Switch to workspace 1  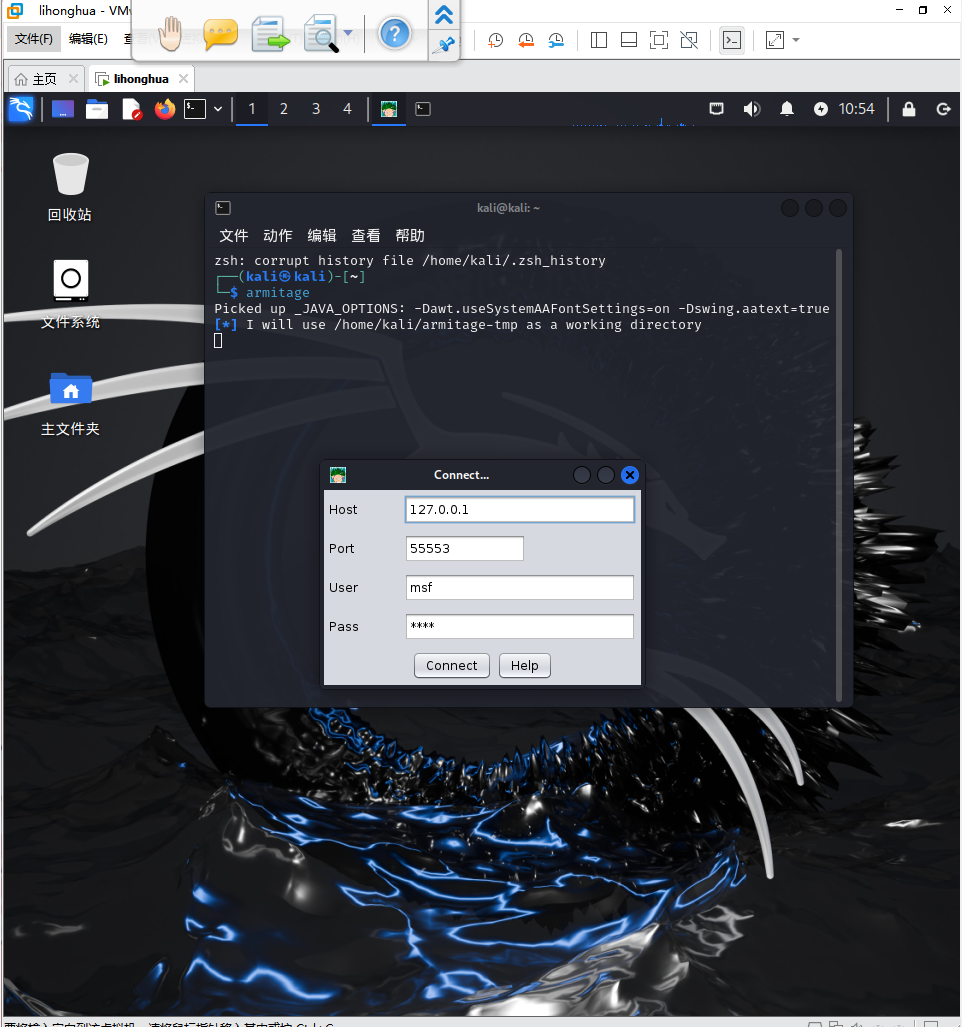251,109
